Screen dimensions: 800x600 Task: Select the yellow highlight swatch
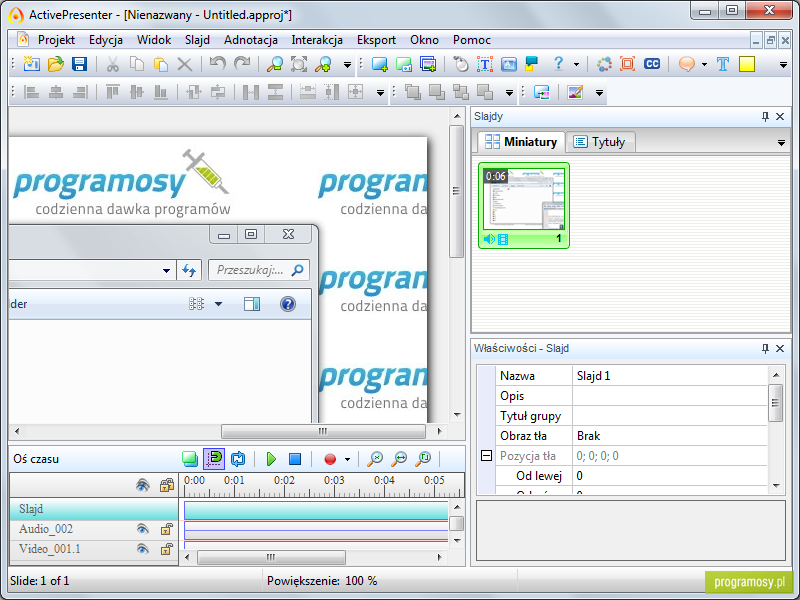pyautogui.click(x=746, y=64)
